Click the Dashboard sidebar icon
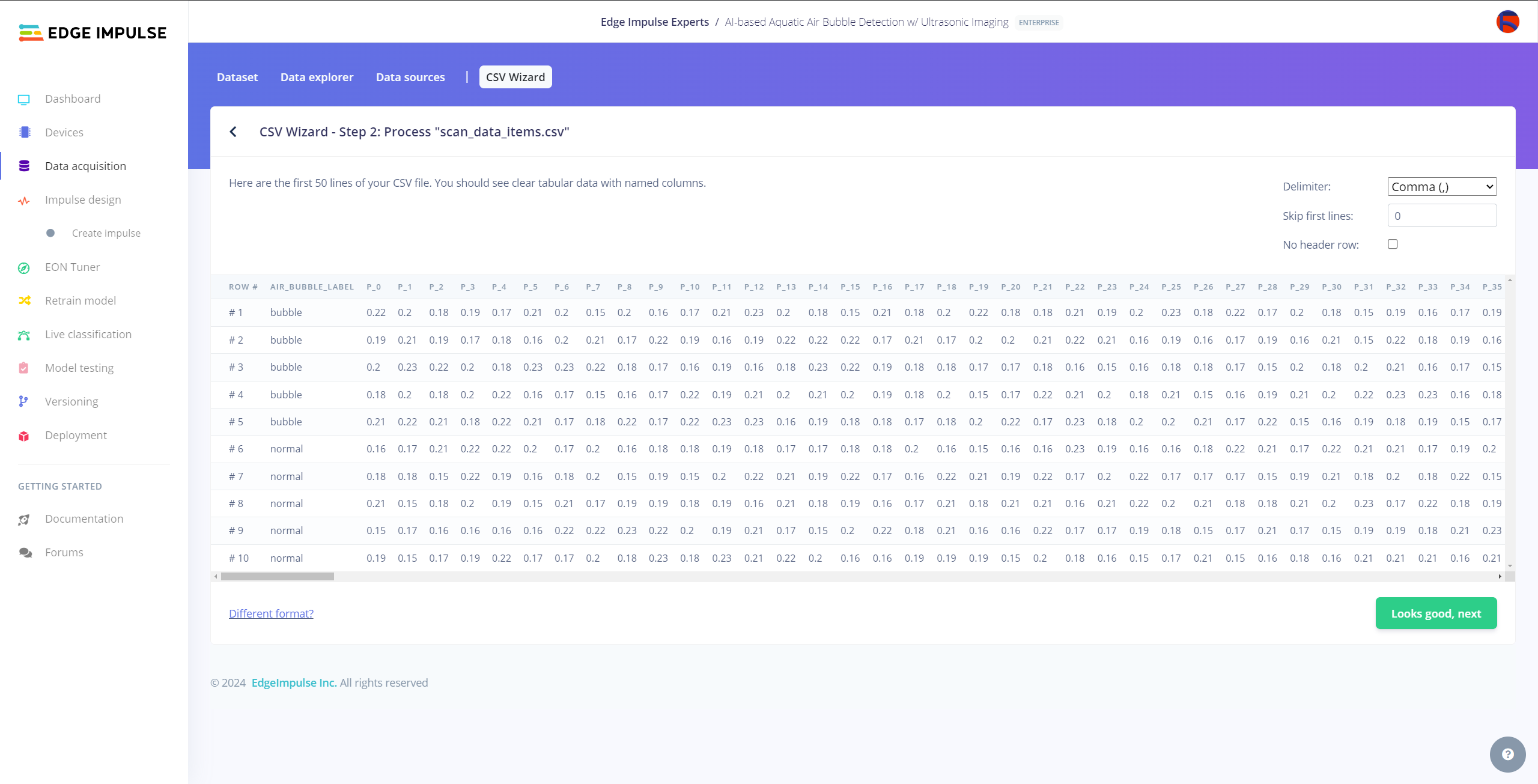 [x=25, y=98]
